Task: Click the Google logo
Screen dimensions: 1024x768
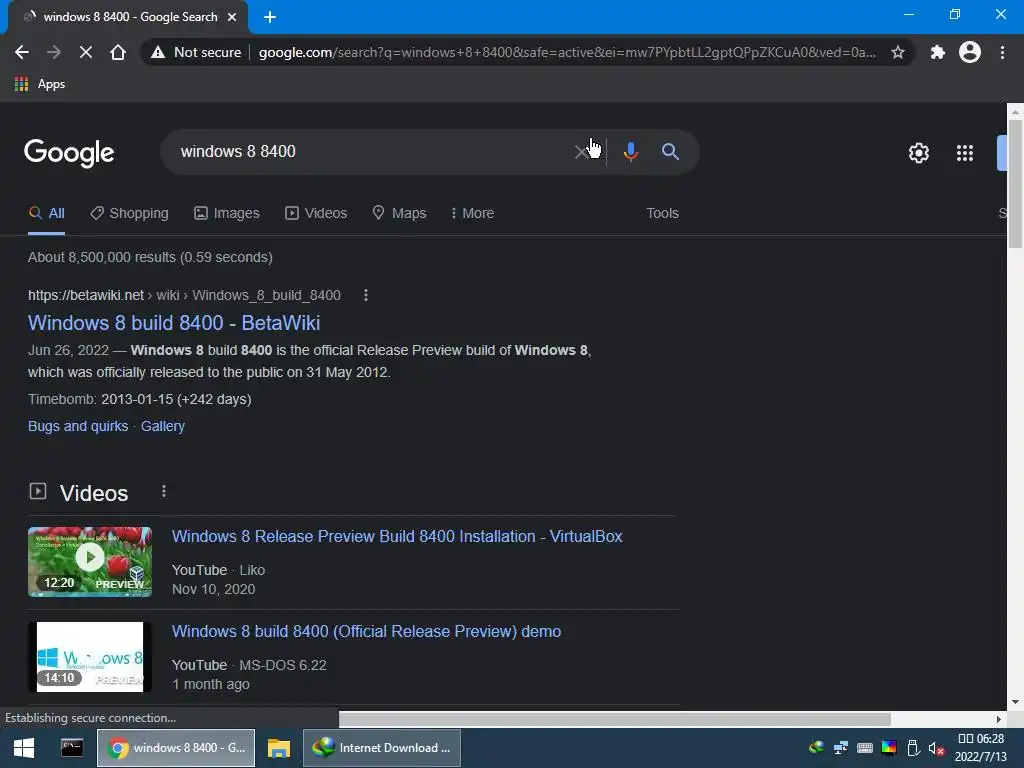Action: 69,153
